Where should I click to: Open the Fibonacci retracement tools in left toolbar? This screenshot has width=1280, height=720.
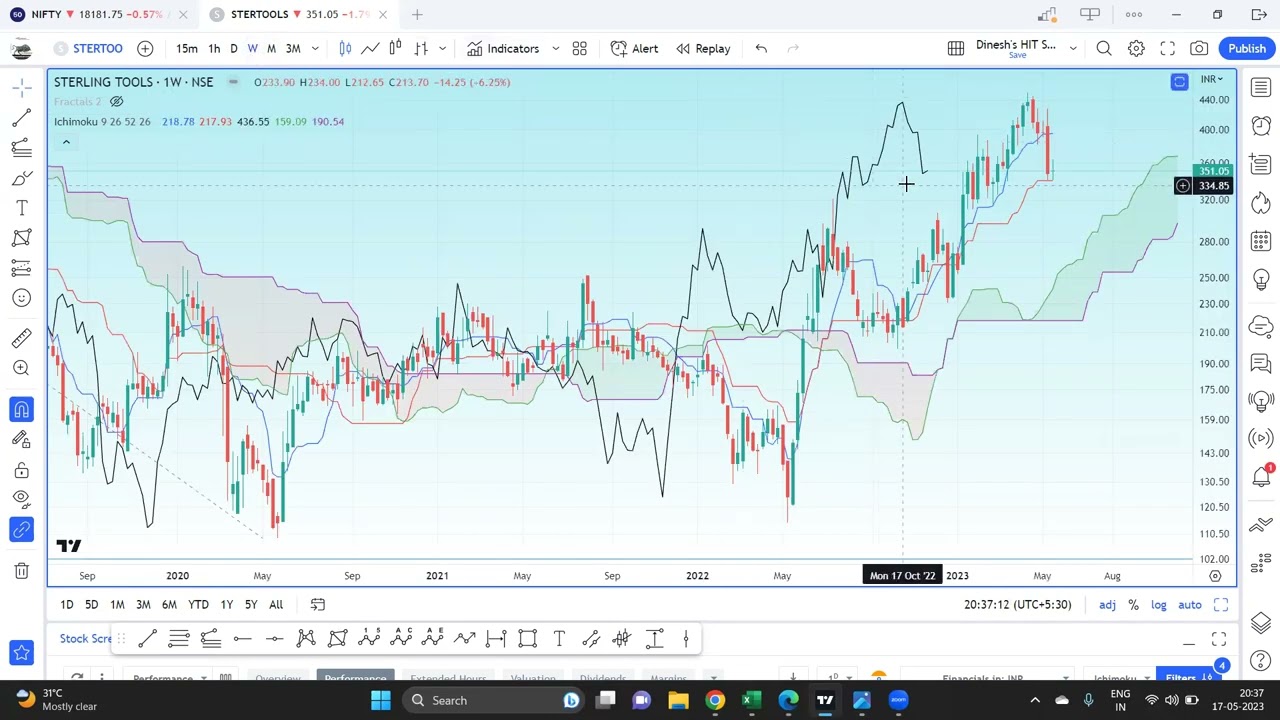coord(22,148)
